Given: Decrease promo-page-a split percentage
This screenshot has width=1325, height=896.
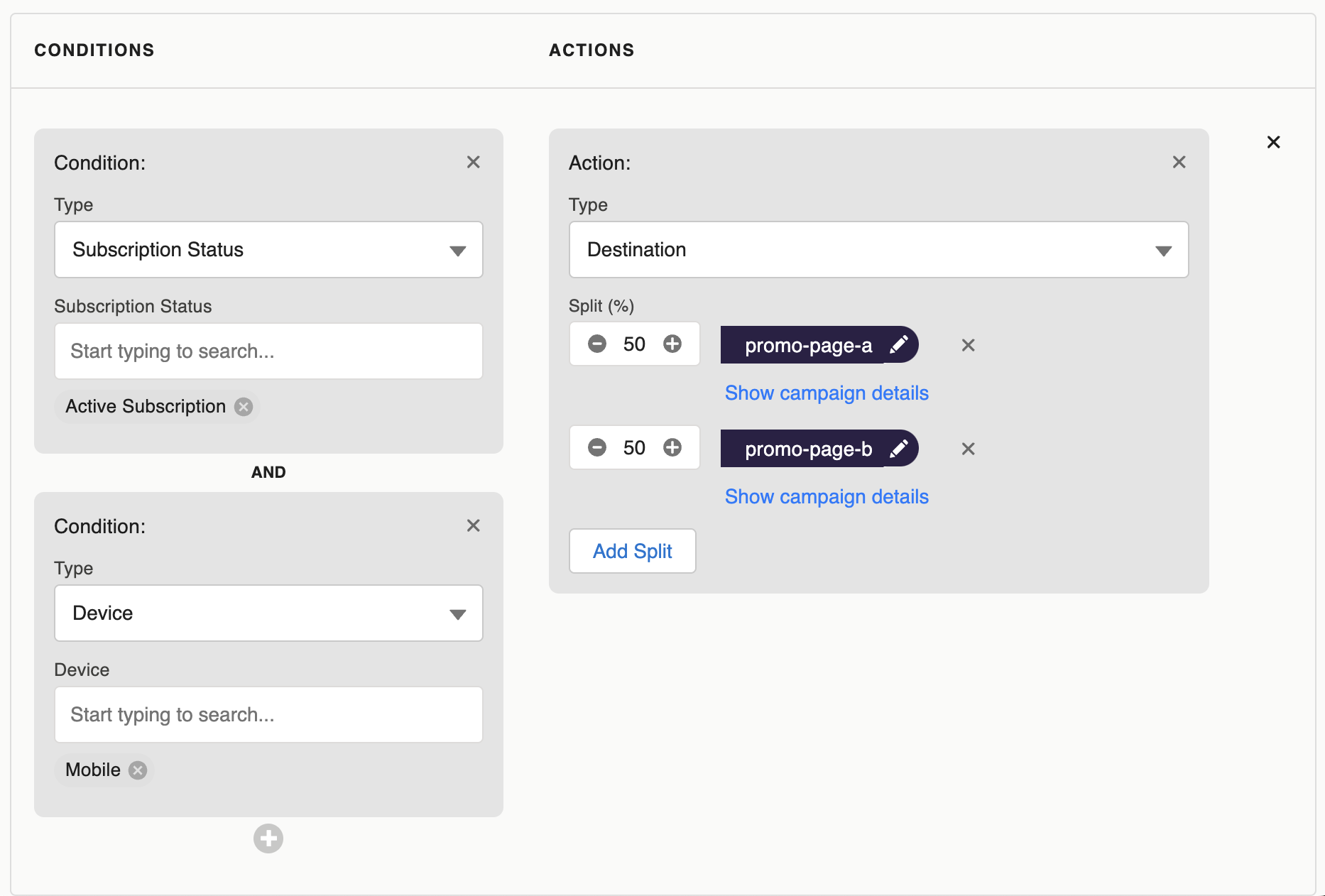Looking at the screenshot, I should click(597, 344).
